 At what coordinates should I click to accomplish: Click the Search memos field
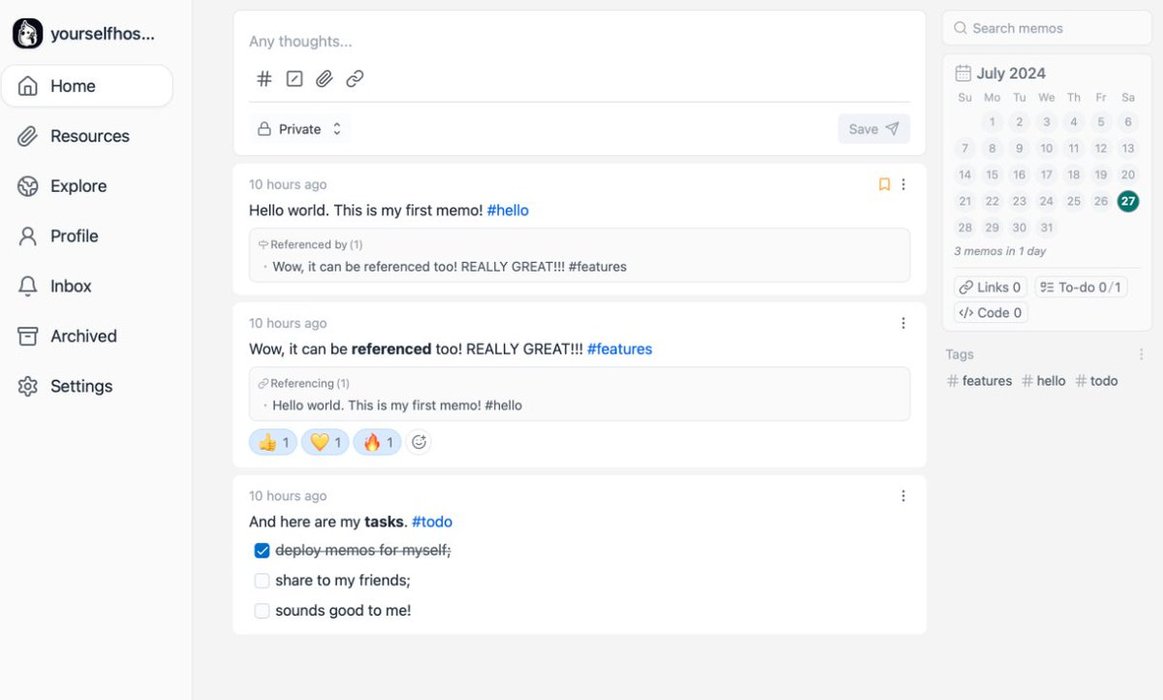[1047, 28]
